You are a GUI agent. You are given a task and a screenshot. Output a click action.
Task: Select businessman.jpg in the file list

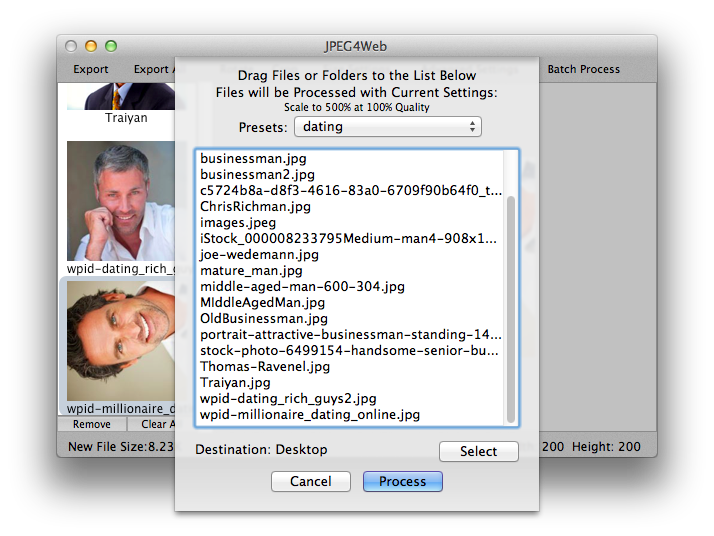pos(351,158)
